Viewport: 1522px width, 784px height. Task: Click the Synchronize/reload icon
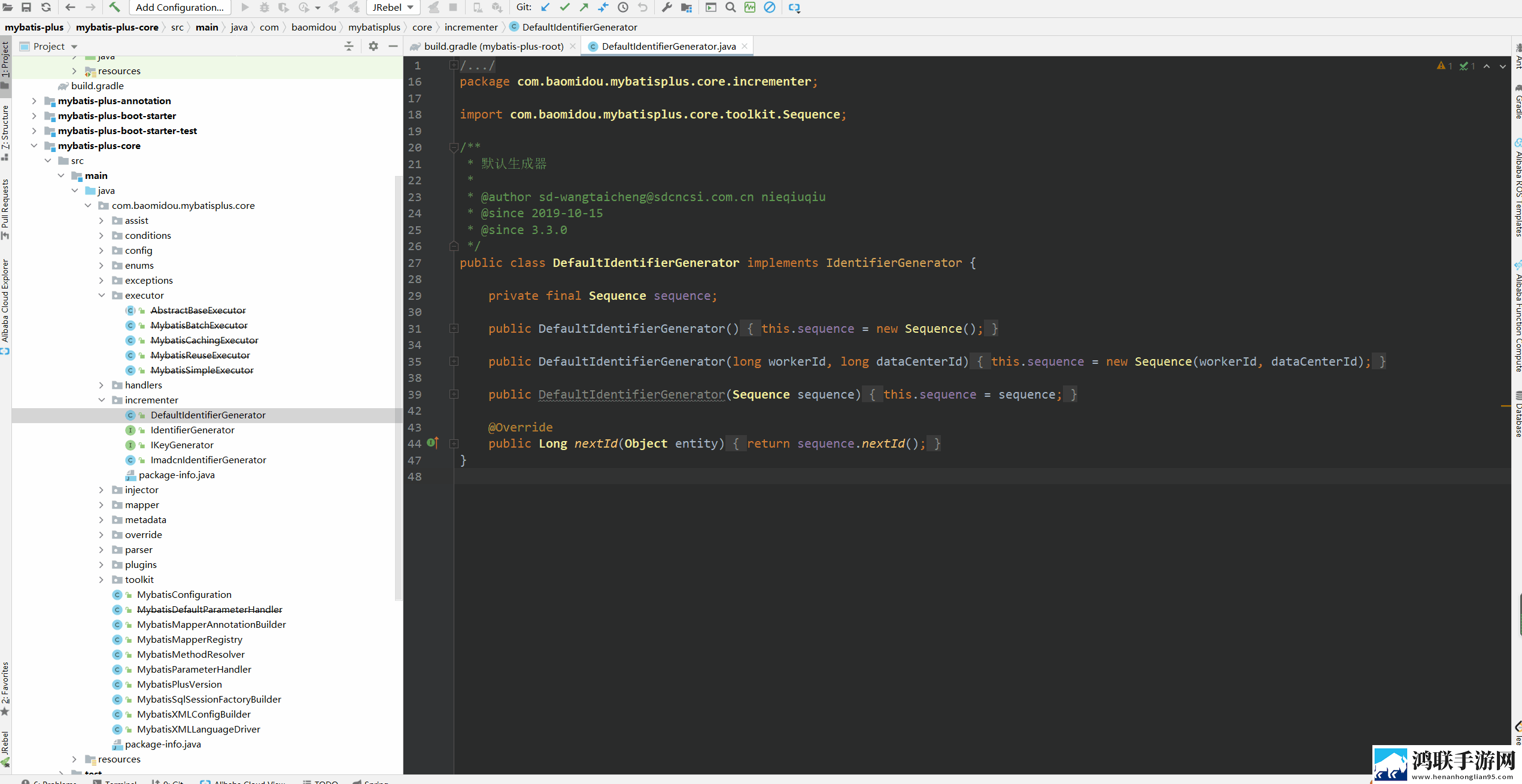tap(46, 7)
